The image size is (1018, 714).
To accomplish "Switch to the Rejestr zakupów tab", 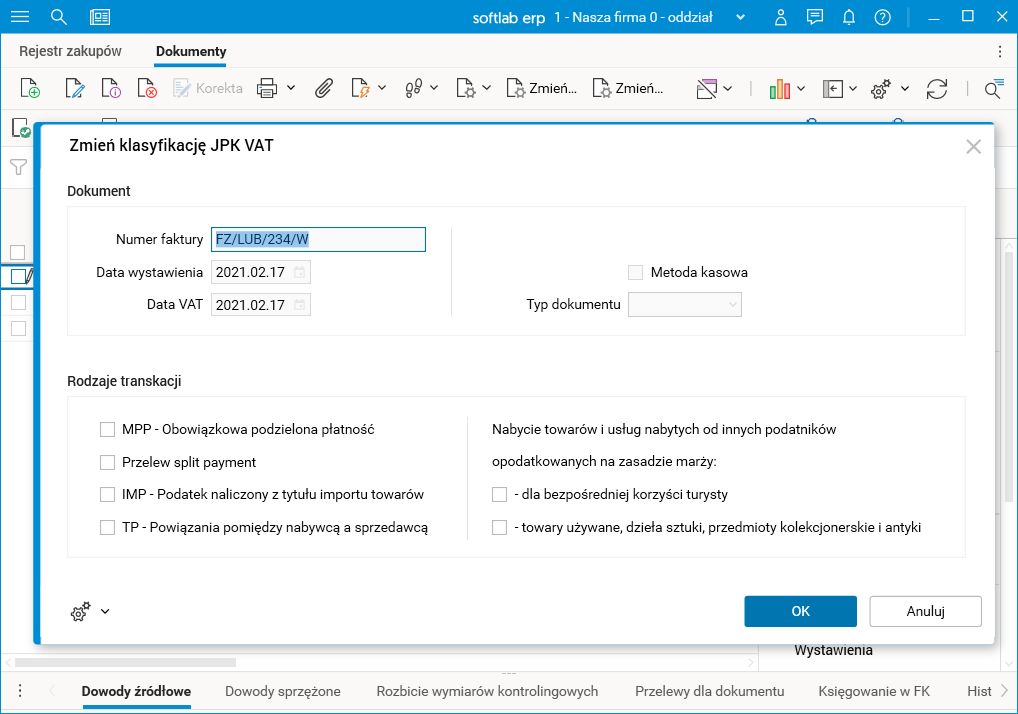I will [70, 51].
